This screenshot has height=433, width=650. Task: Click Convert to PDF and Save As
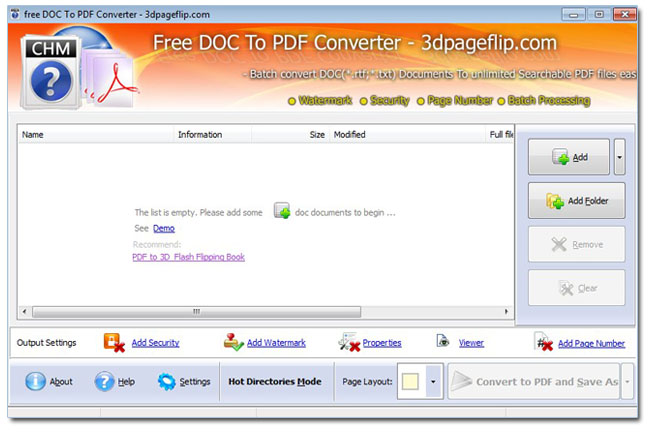pos(534,382)
